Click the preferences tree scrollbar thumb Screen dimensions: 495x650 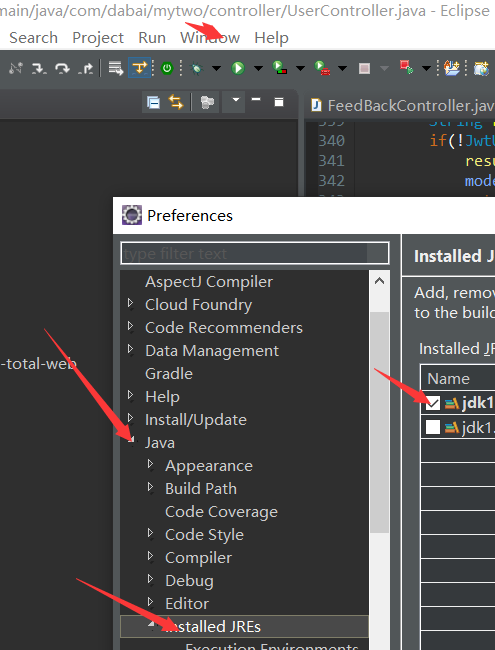[379, 423]
